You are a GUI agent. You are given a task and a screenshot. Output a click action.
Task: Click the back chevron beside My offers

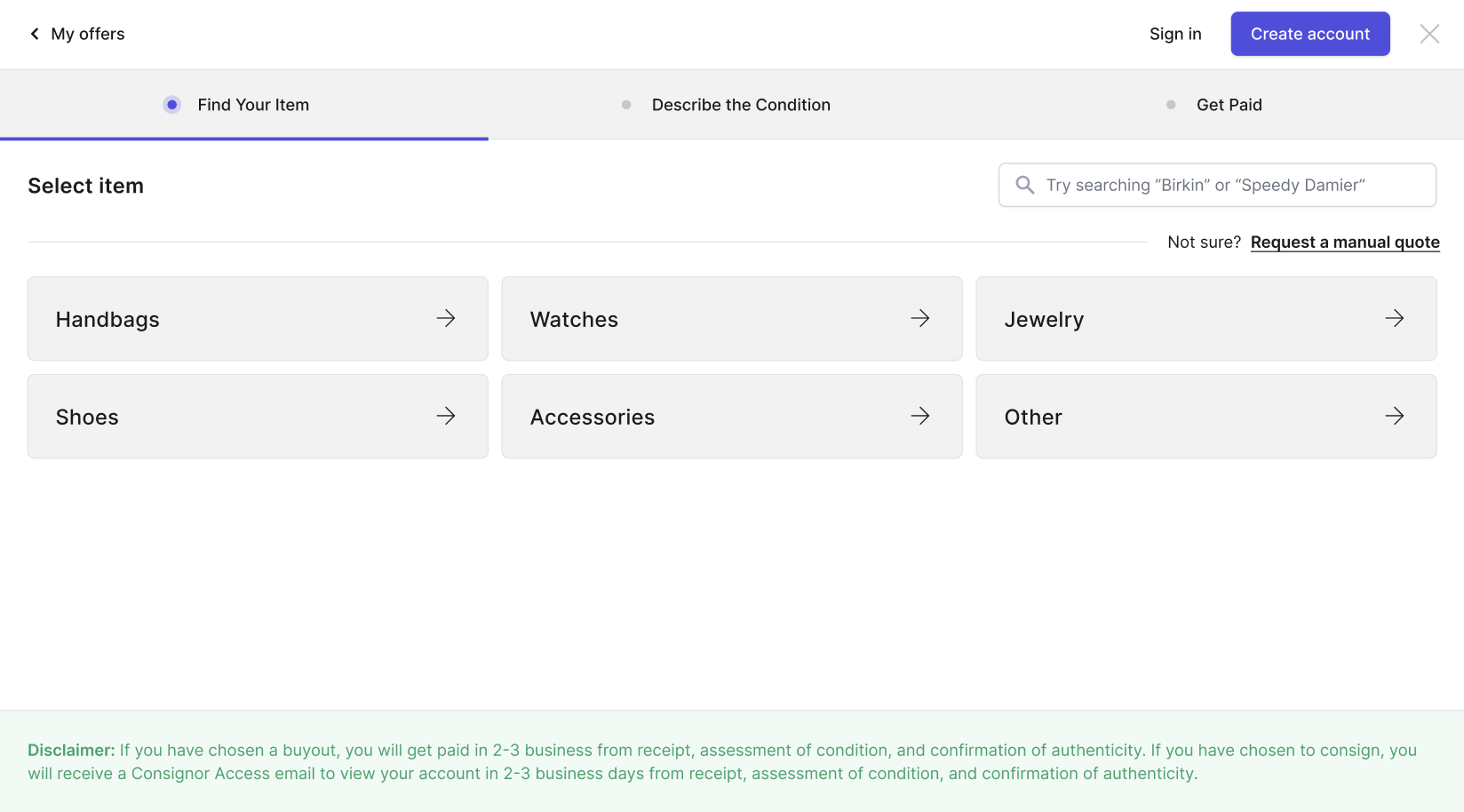[x=35, y=34]
